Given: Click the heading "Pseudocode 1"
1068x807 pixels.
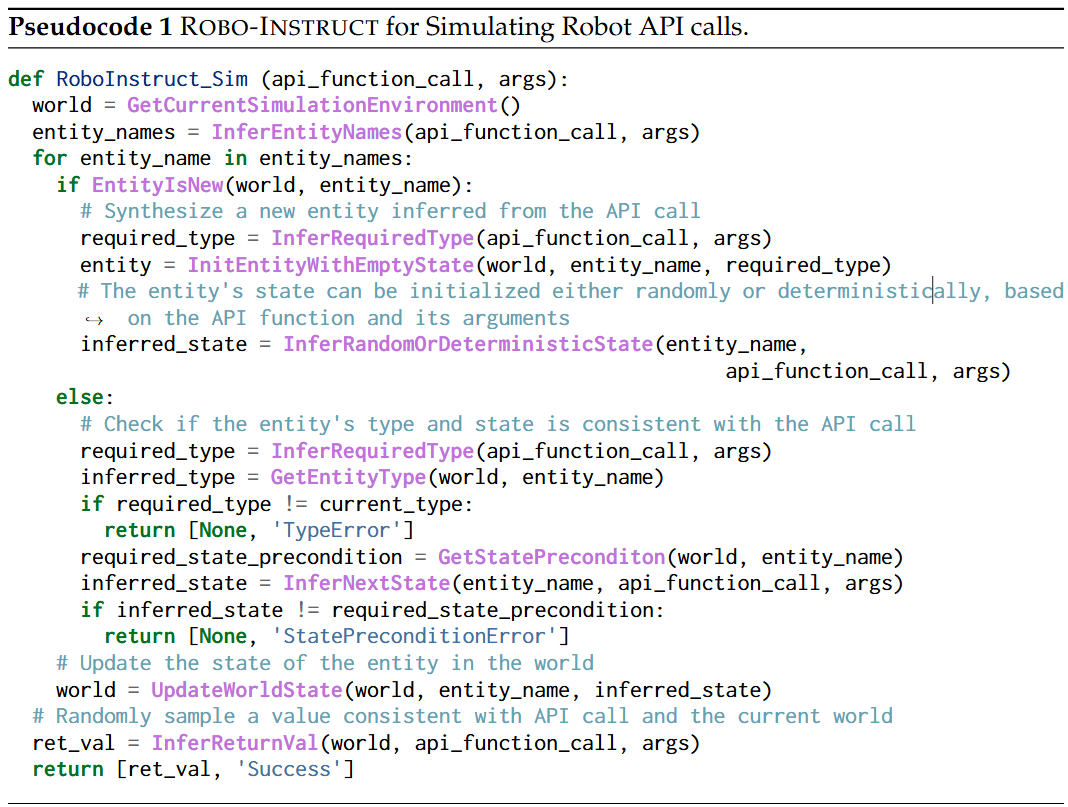Looking at the screenshot, I should 89,27.
